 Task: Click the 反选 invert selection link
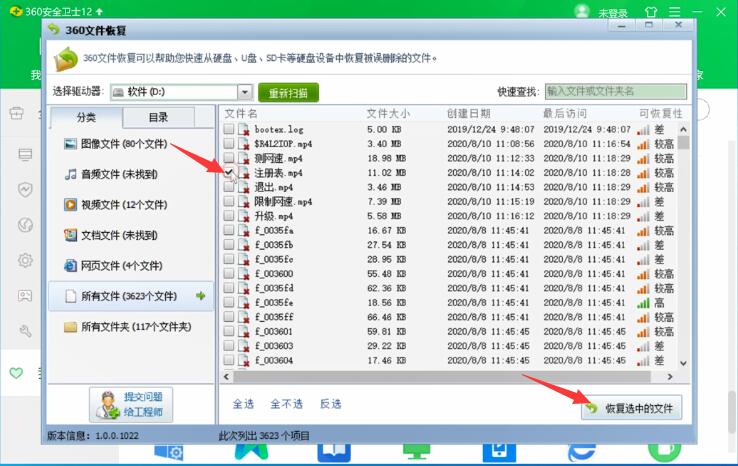pyautogui.click(x=330, y=404)
